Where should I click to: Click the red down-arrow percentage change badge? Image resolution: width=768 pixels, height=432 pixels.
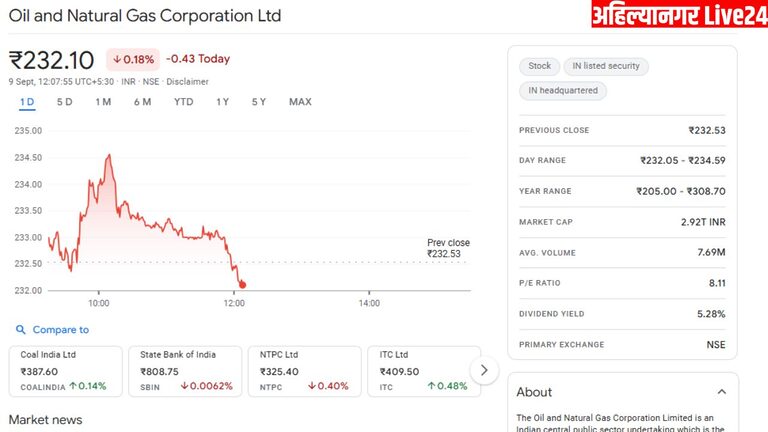[x=133, y=59]
